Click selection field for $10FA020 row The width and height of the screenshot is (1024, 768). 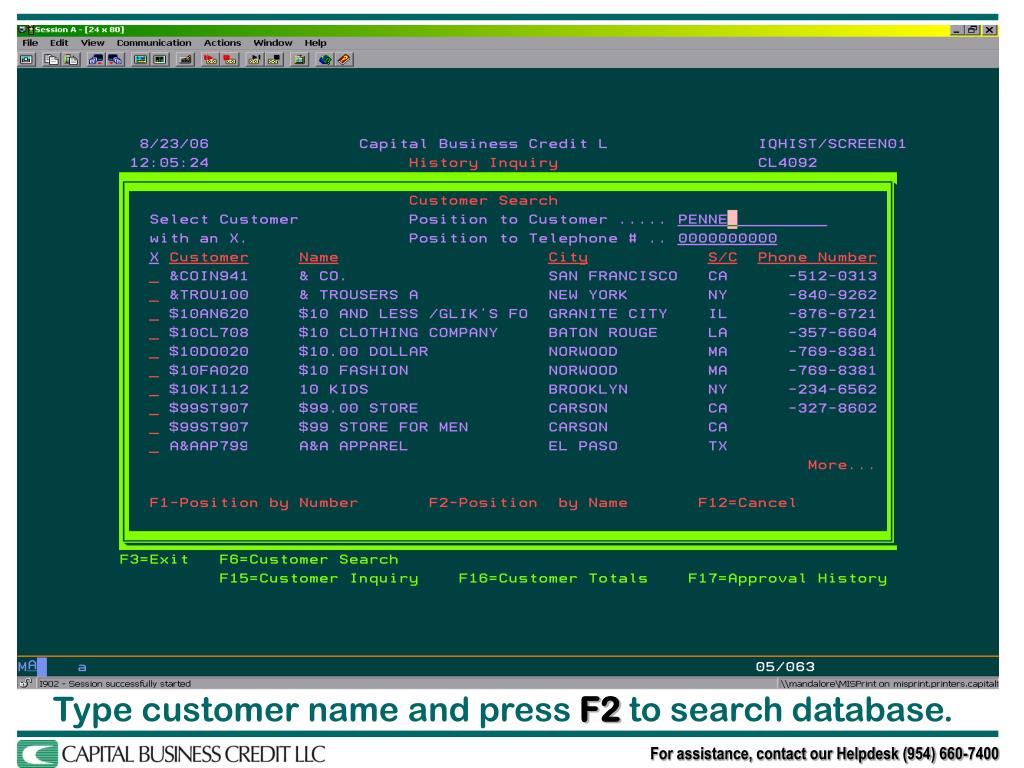tap(154, 371)
